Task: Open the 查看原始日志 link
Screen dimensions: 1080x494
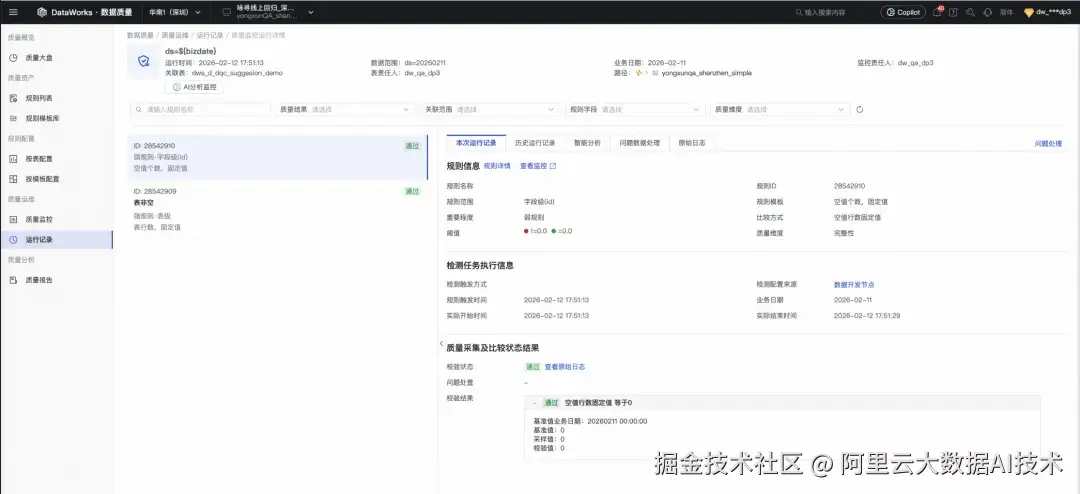Action: [565, 367]
